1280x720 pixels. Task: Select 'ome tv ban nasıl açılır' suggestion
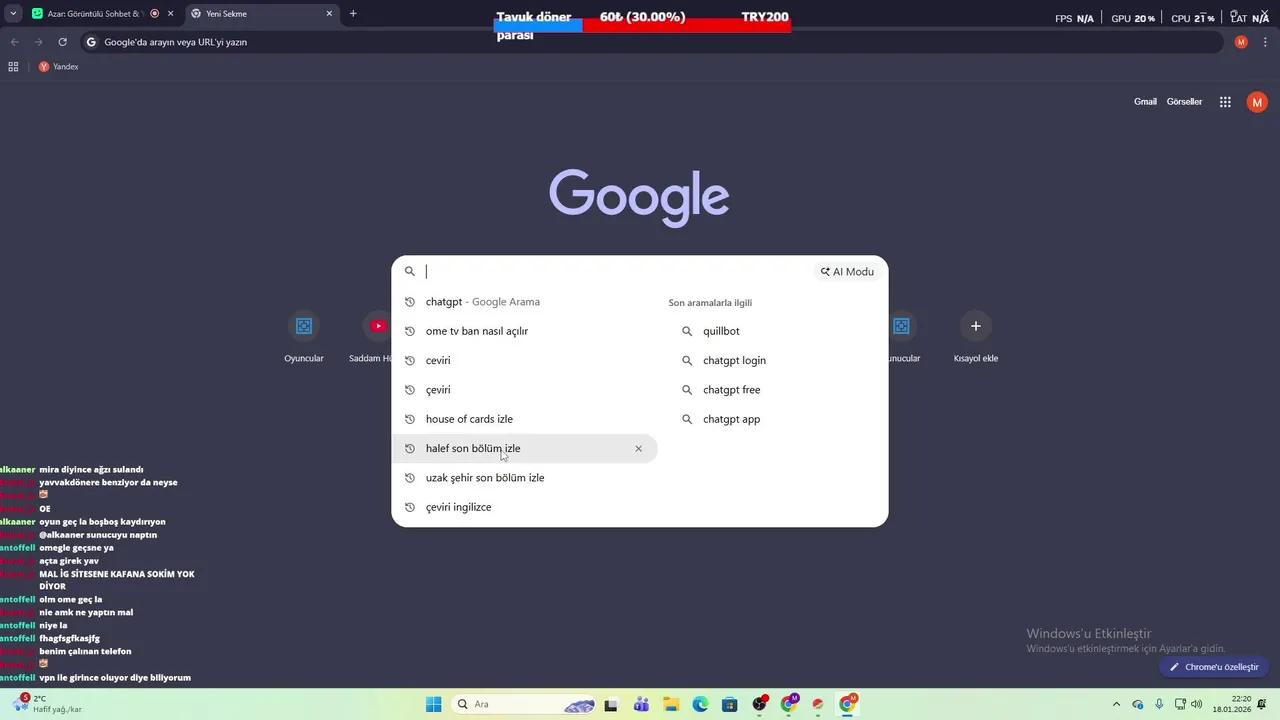524,331
